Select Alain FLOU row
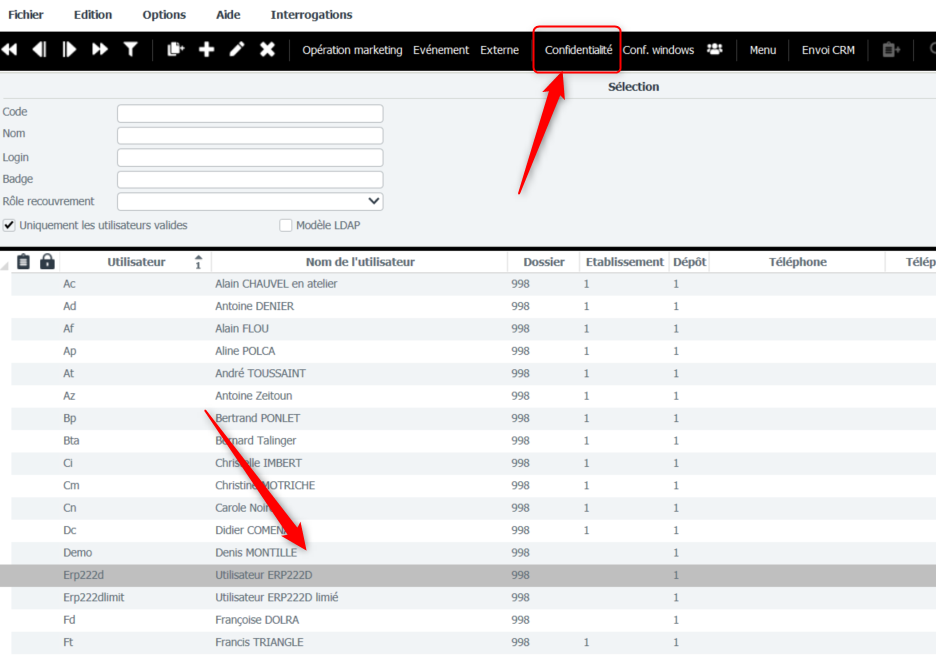Screen dimensions: 936x657 click(x=473, y=329)
